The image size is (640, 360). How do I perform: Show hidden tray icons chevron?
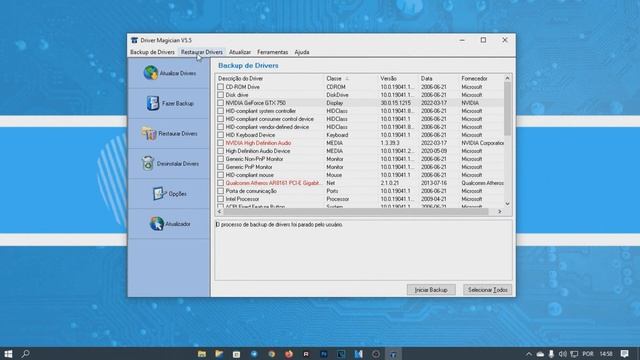click(x=529, y=354)
